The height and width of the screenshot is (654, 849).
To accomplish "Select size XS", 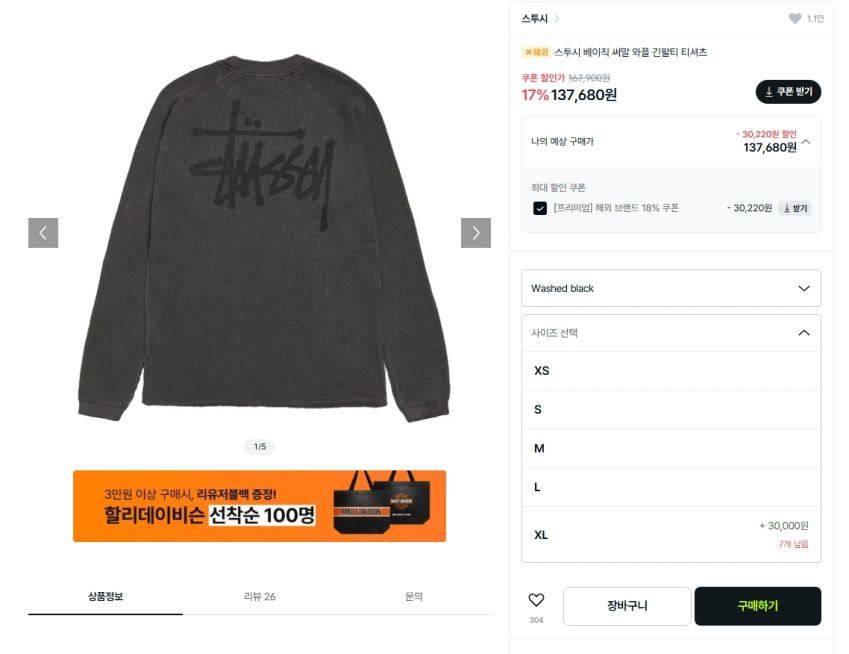I will [671, 371].
